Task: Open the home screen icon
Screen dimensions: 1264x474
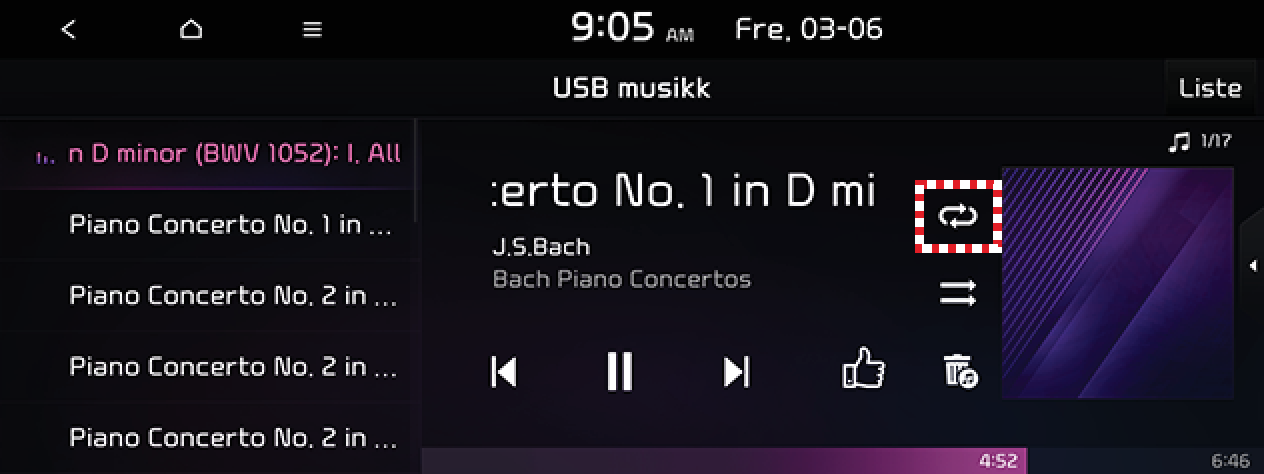Action: 191,30
